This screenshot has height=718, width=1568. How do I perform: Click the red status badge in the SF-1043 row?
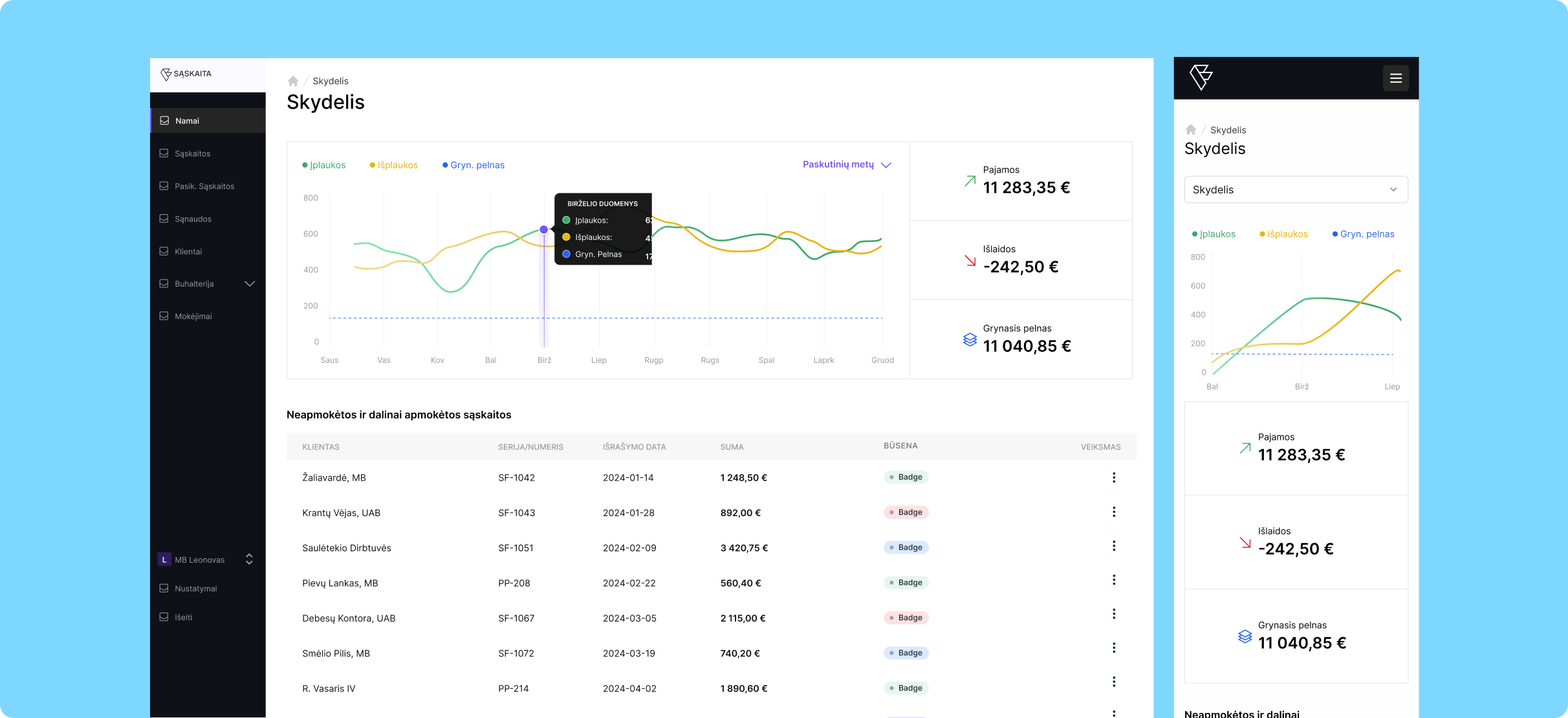pos(906,512)
